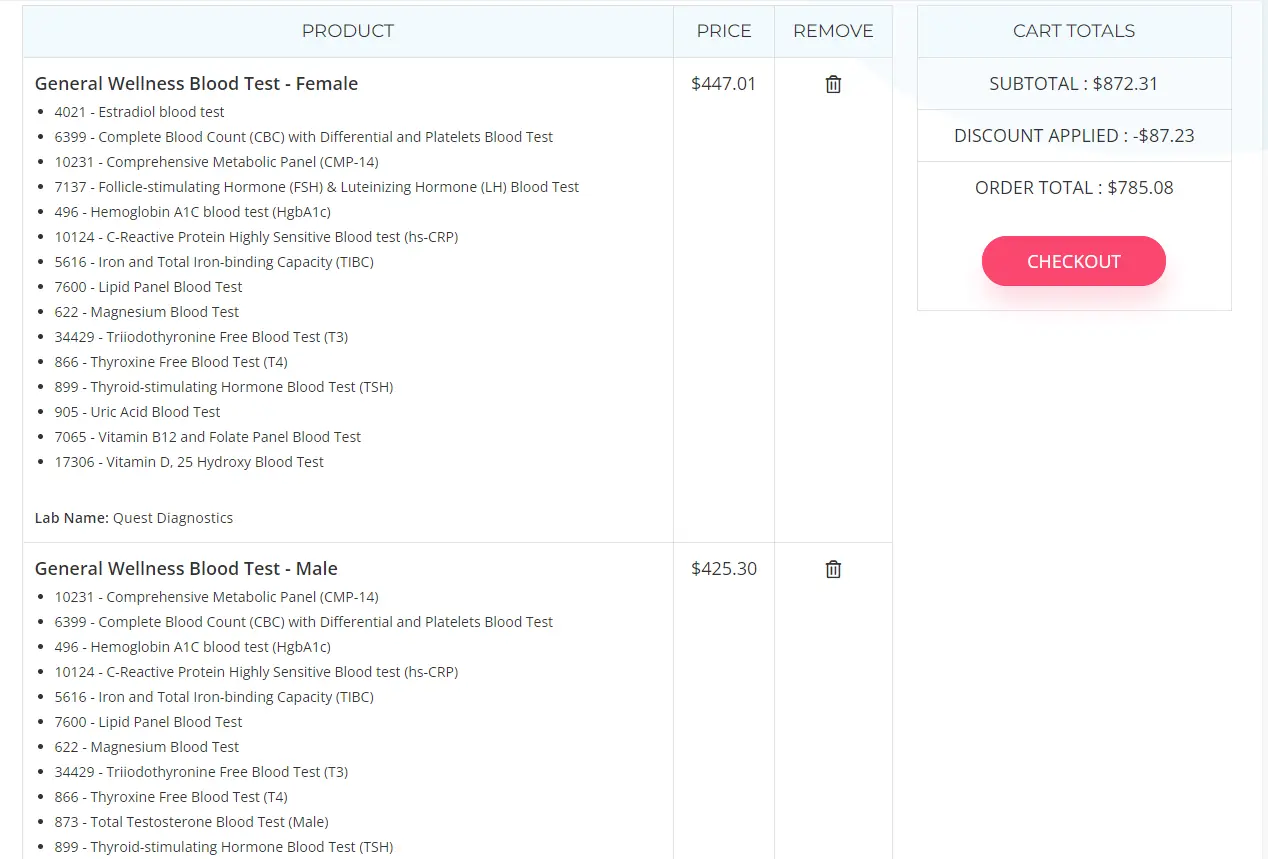The width and height of the screenshot is (1268, 859).
Task: Click the Discount Applied -$87.23 line
Action: (x=1073, y=136)
